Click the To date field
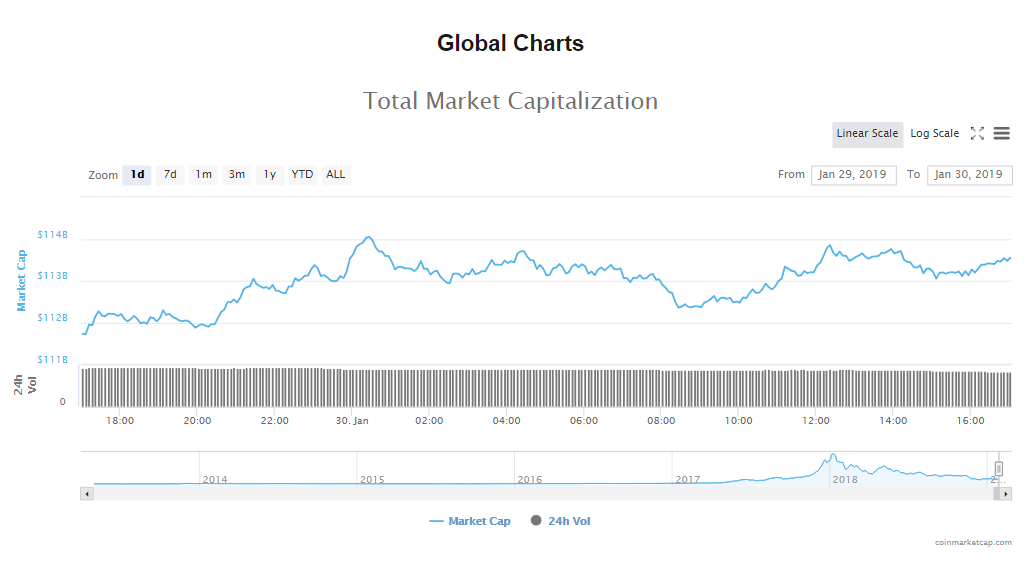1029x561 pixels. point(969,175)
